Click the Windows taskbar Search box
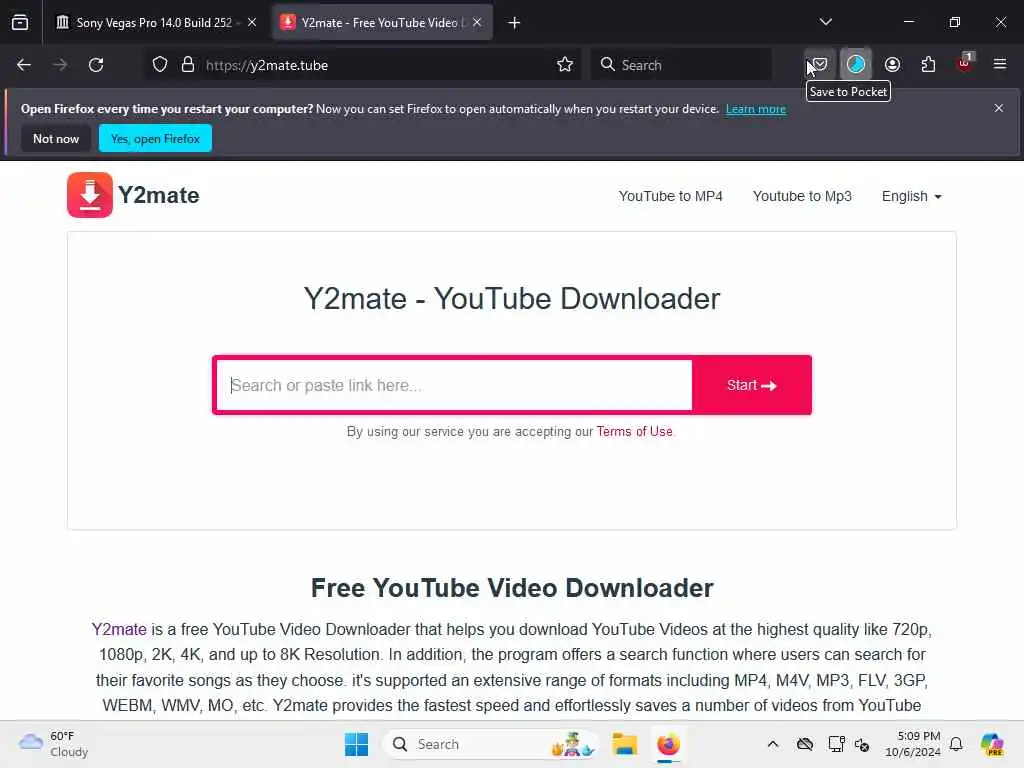This screenshot has height=768, width=1024. point(491,744)
